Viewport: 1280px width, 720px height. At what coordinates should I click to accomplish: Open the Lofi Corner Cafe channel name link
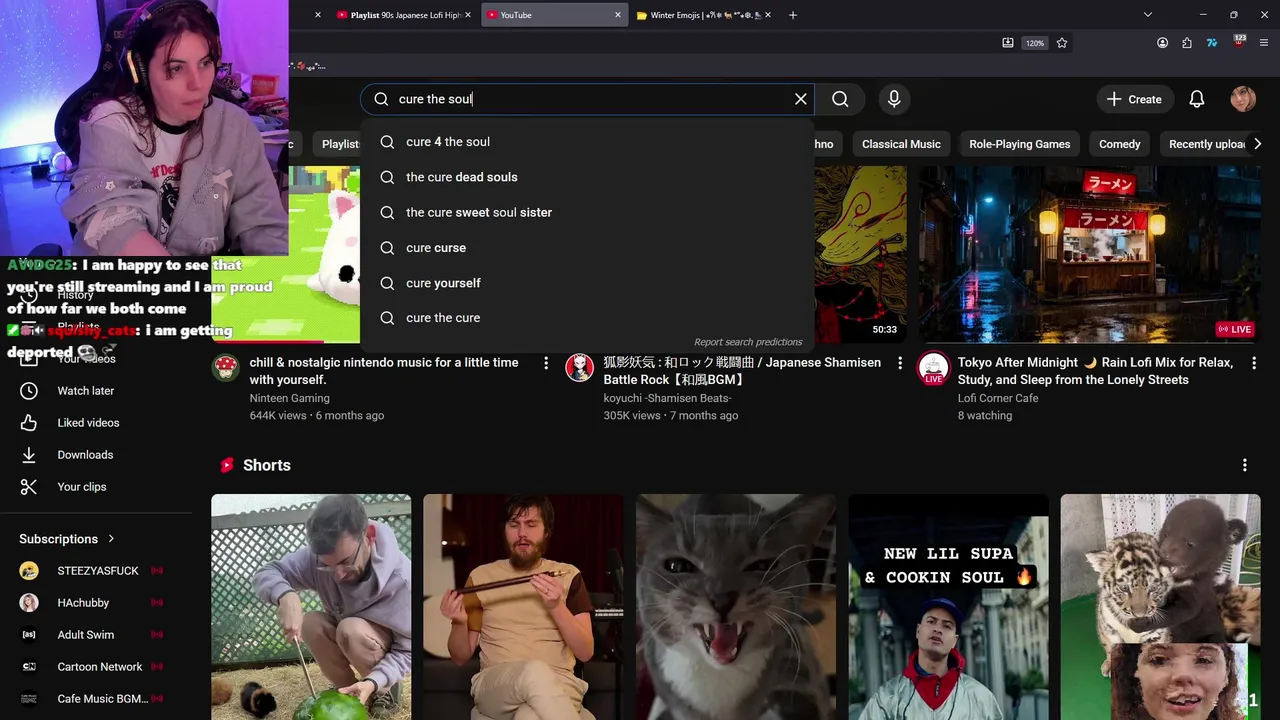click(x=998, y=398)
